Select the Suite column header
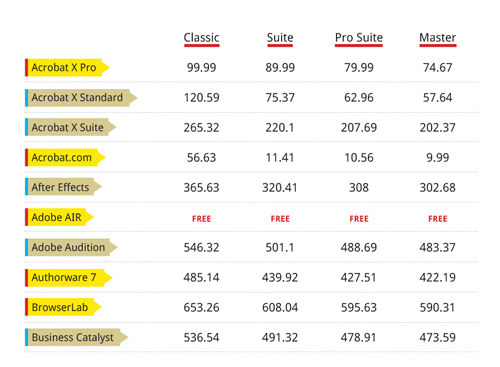 280,38
